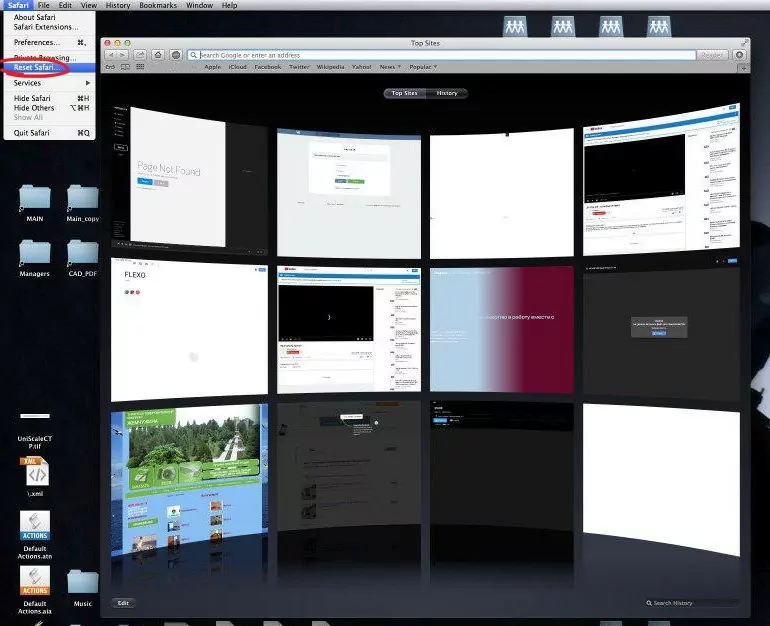Click the Edit button below Top Sites

[x=123, y=602]
